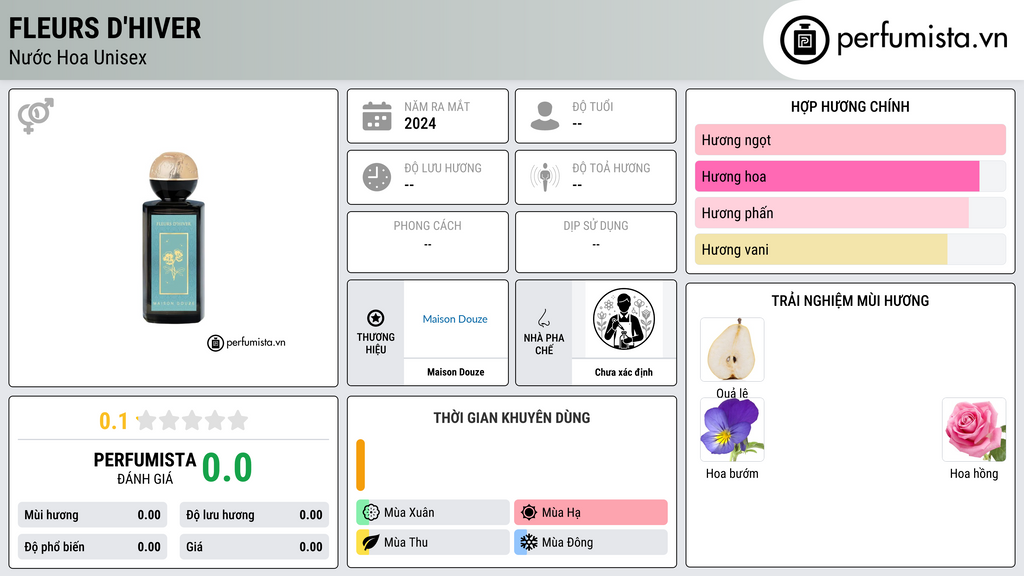The height and width of the screenshot is (576, 1024).
Task: Click the Phong cách info box
Action: click(428, 242)
